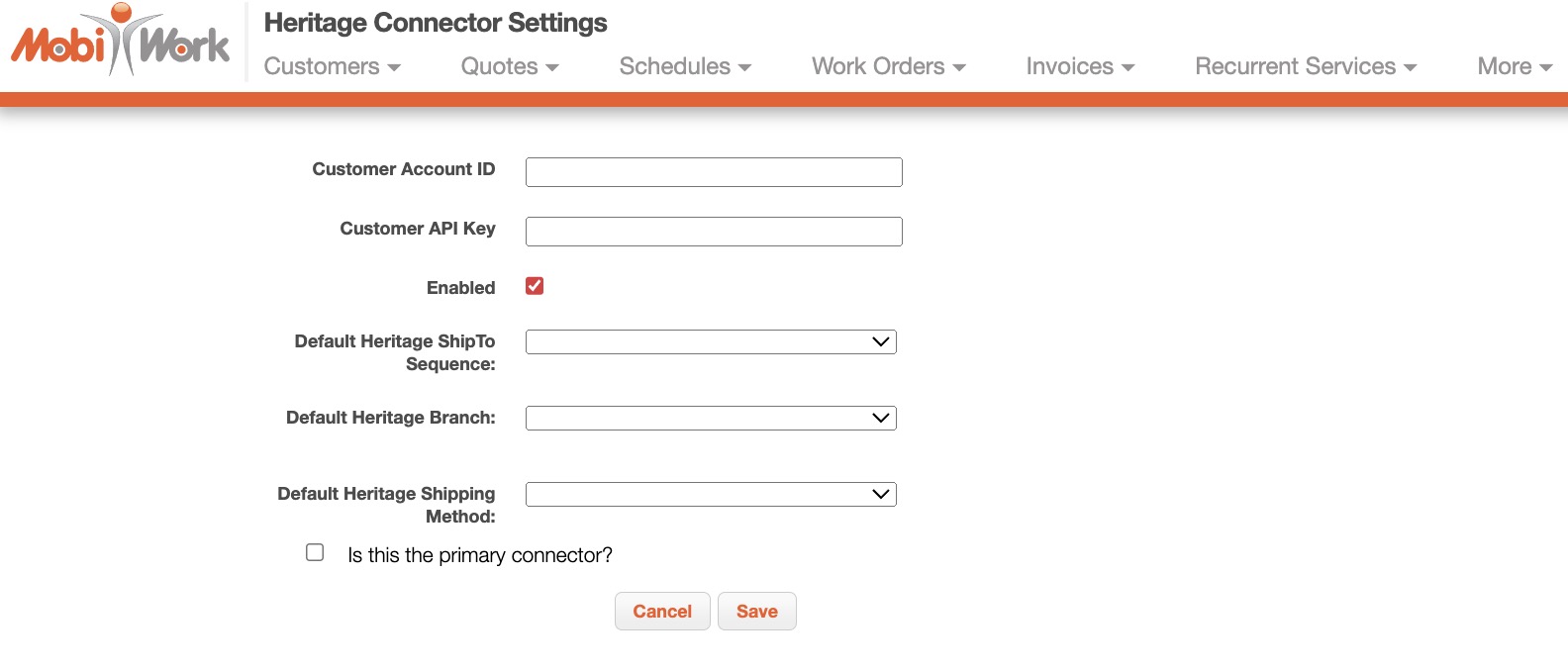The image size is (1568, 671).
Task: Uncheck the Enabled checkbox
Action: coord(535,286)
